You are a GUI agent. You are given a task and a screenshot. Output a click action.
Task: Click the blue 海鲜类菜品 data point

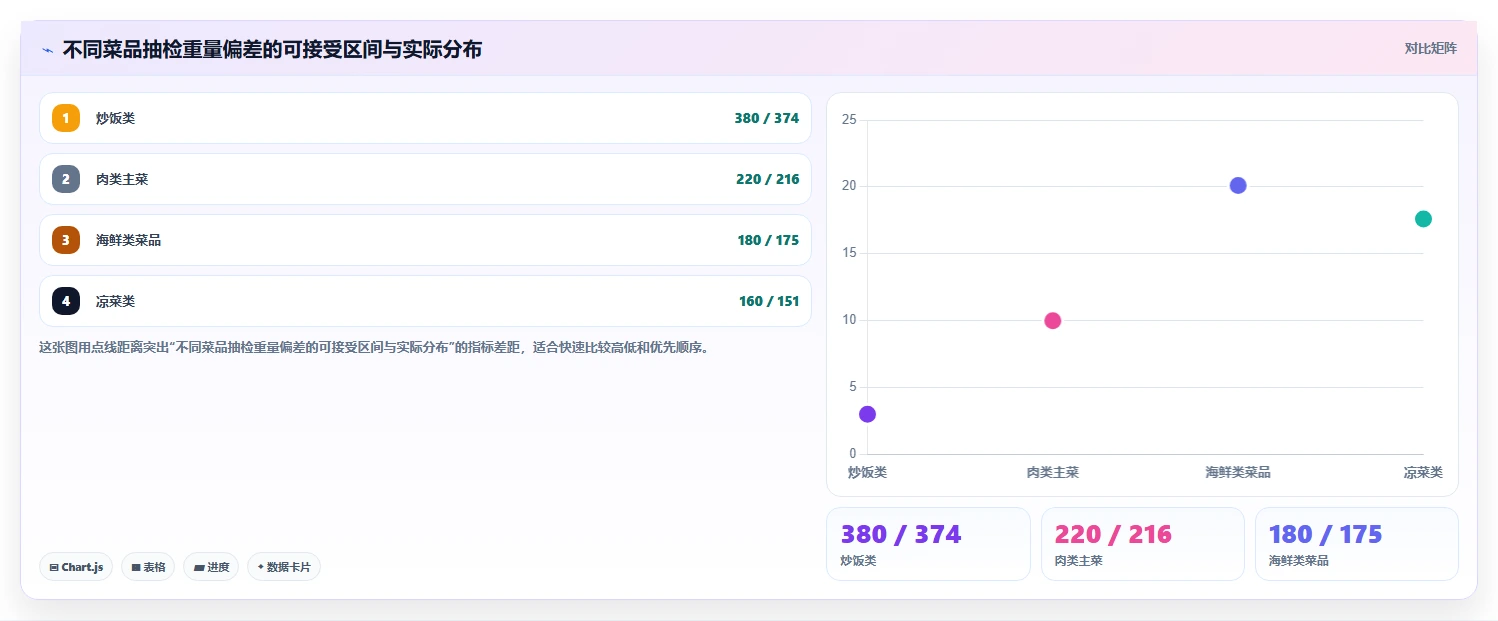[1238, 185]
